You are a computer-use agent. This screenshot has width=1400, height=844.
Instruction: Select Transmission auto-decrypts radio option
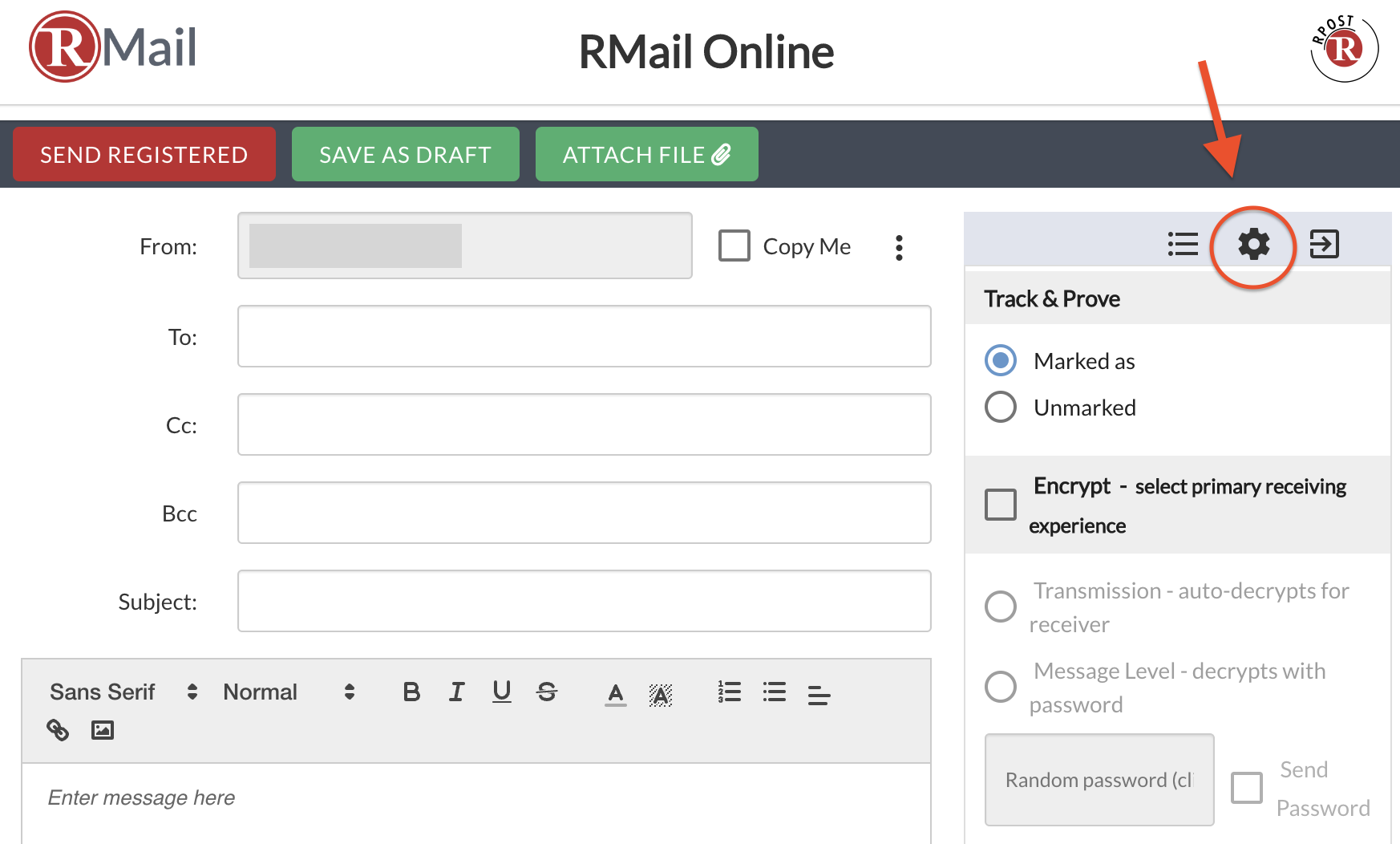[1001, 607]
